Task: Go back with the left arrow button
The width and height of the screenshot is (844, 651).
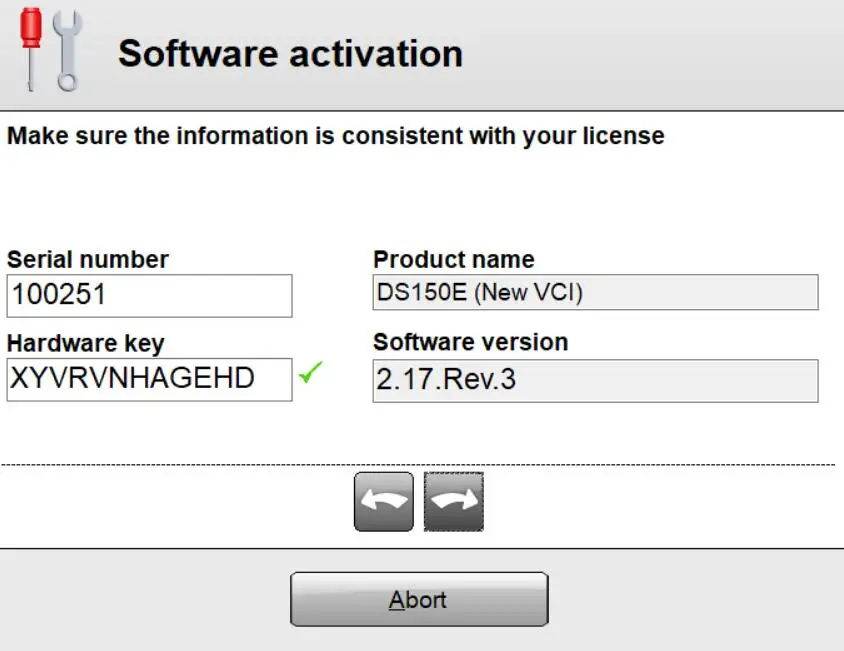Action: coord(383,501)
